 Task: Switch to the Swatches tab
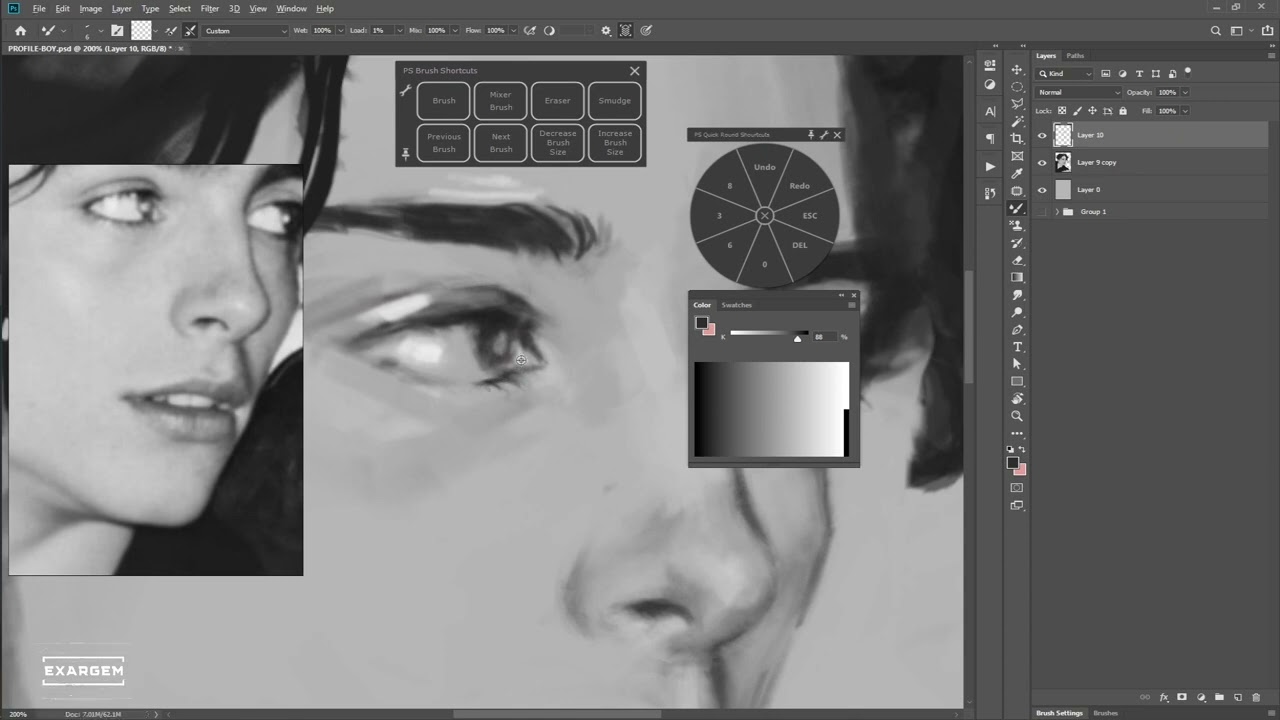[736, 305]
